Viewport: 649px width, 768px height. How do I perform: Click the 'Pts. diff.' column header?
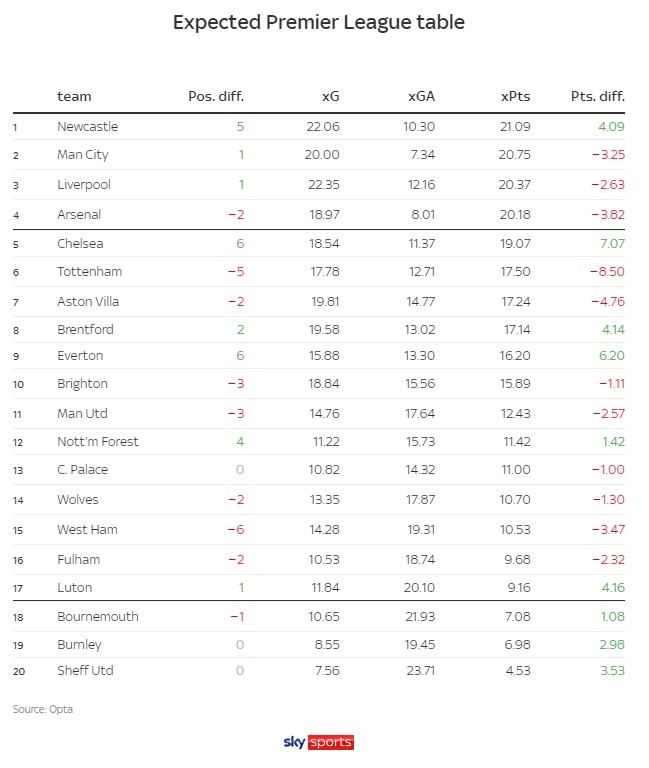tap(597, 97)
